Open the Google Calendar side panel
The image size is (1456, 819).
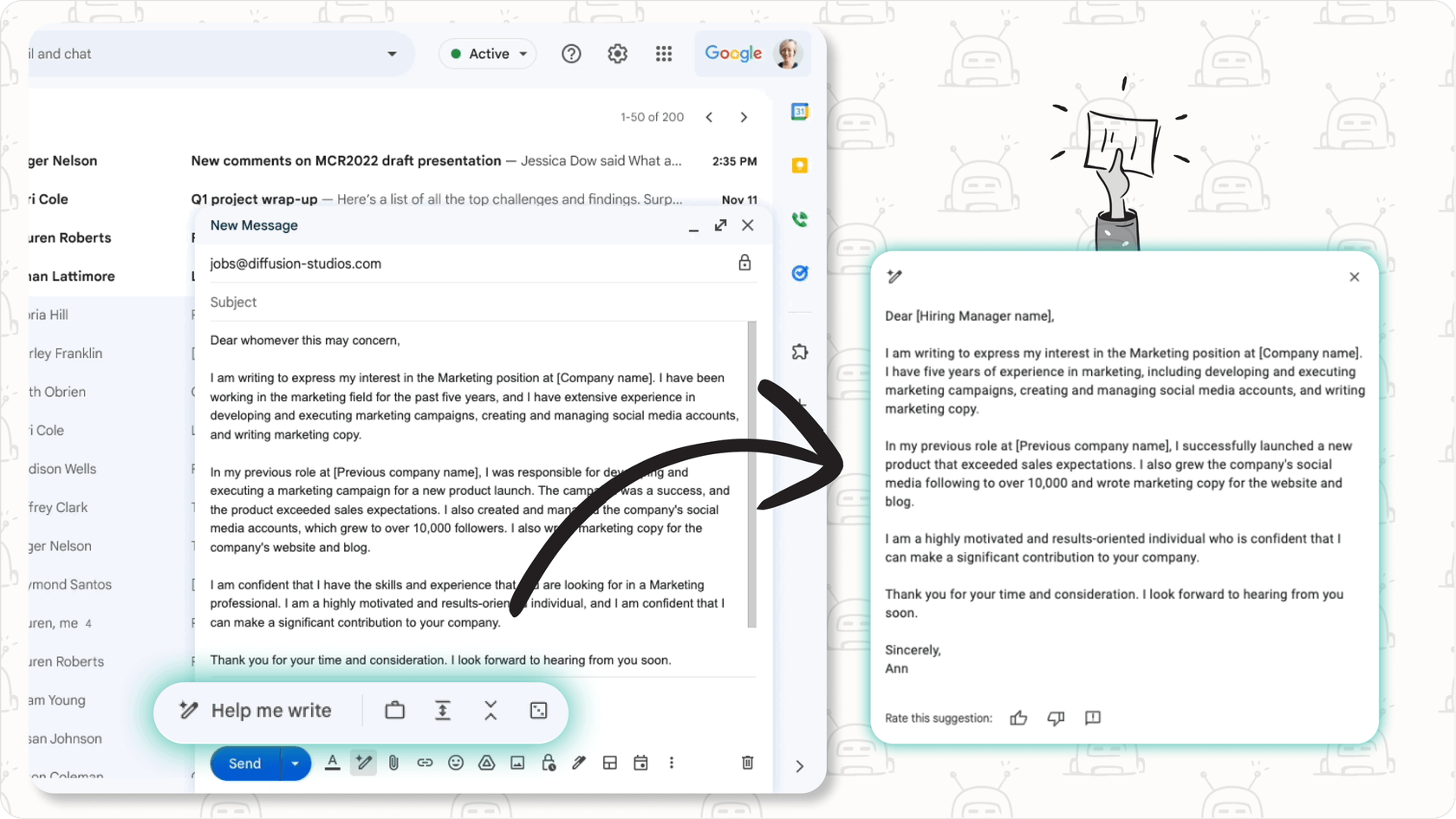click(x=799, y=111)
